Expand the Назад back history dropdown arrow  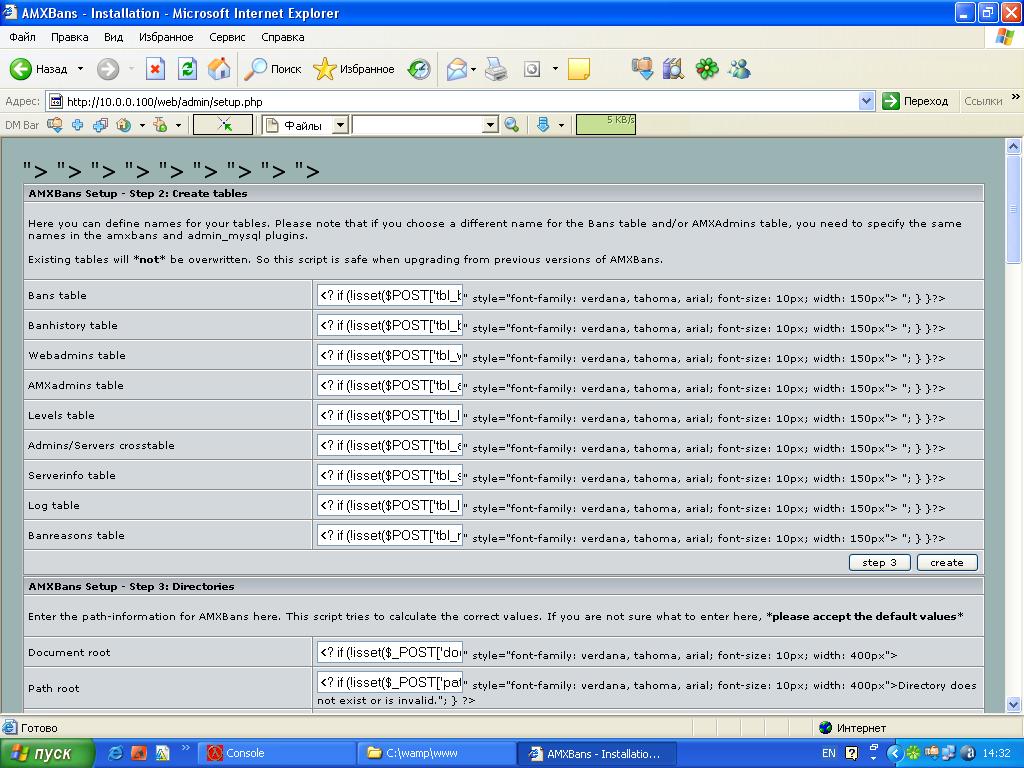80,69
